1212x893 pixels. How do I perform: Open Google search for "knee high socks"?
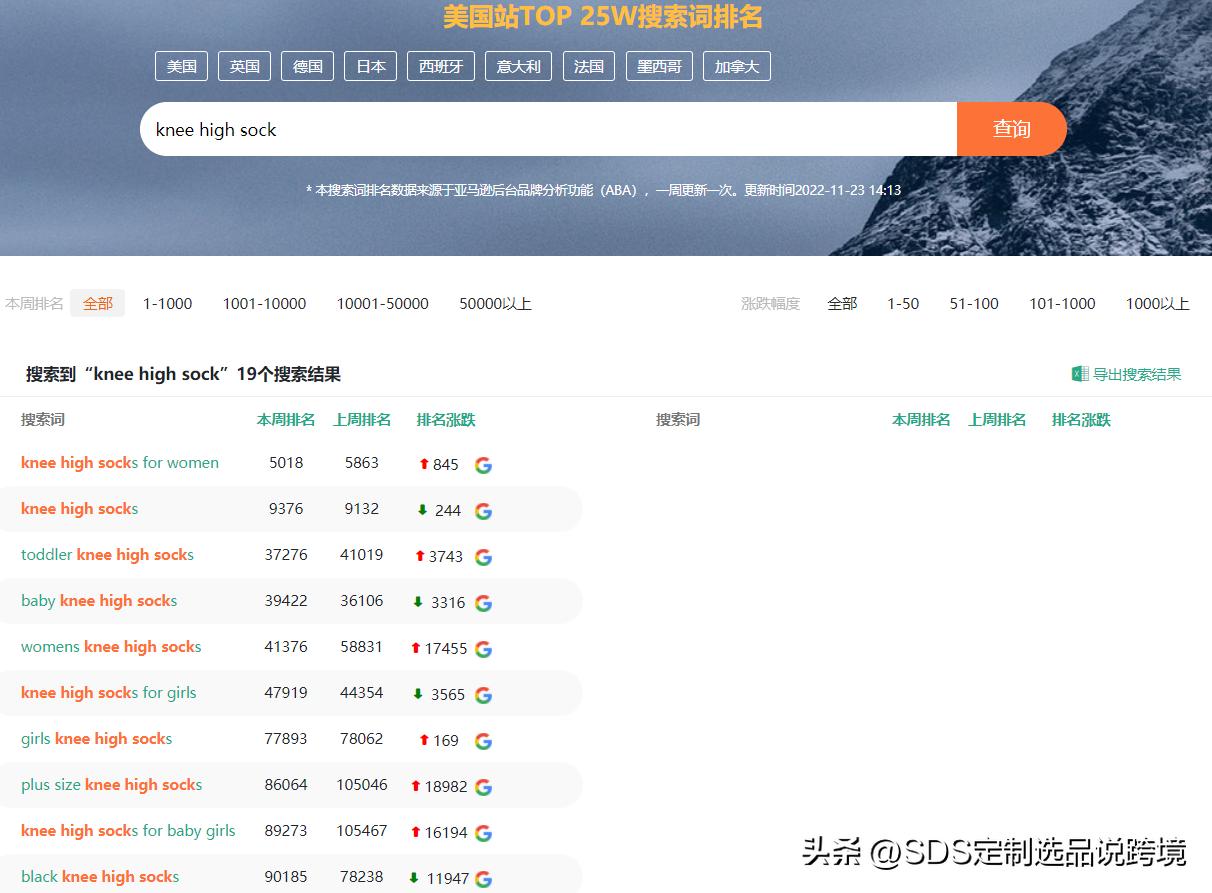pos(483,511)
